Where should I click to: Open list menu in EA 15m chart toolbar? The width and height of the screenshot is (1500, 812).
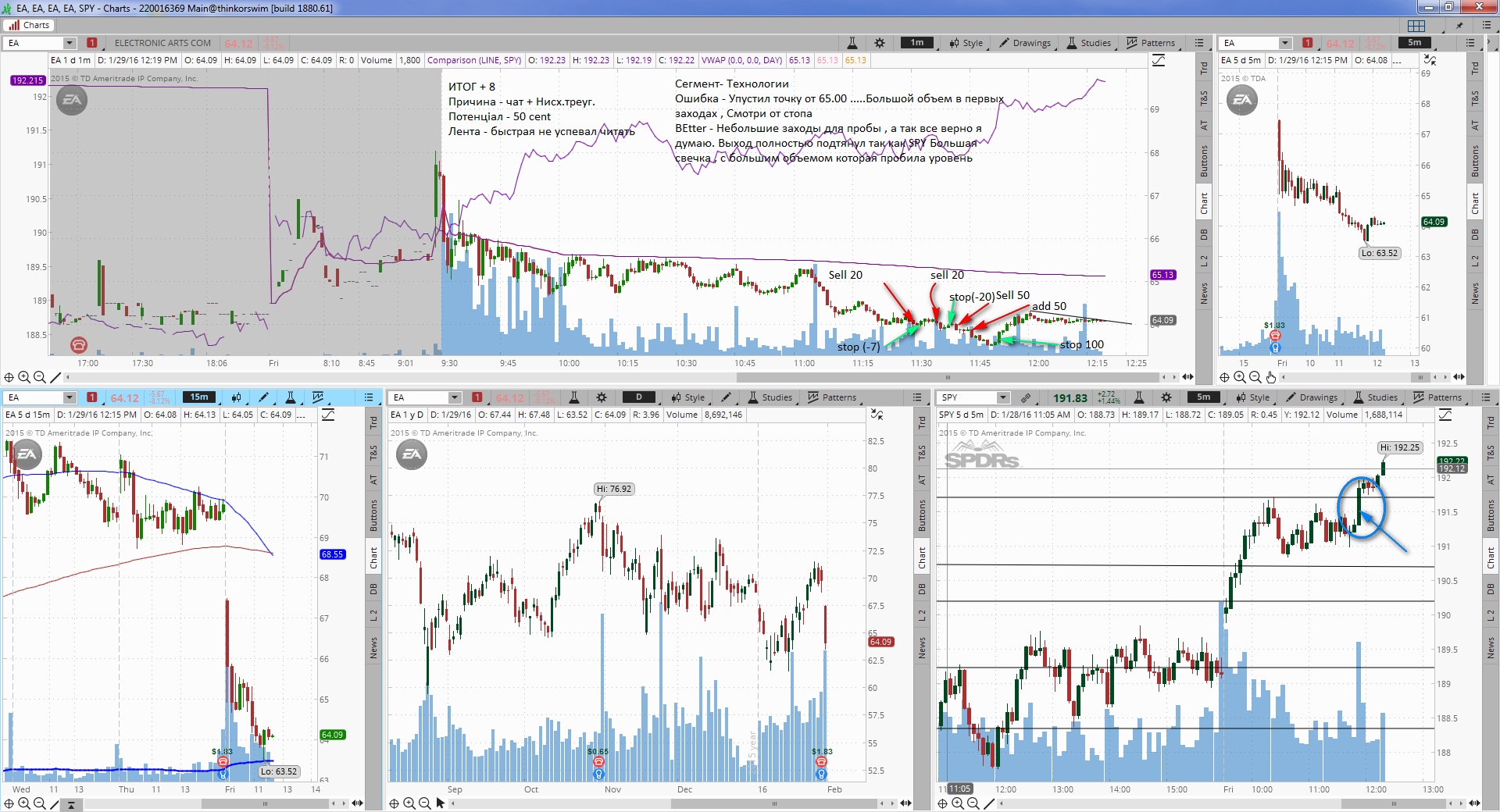coord(370,397)
